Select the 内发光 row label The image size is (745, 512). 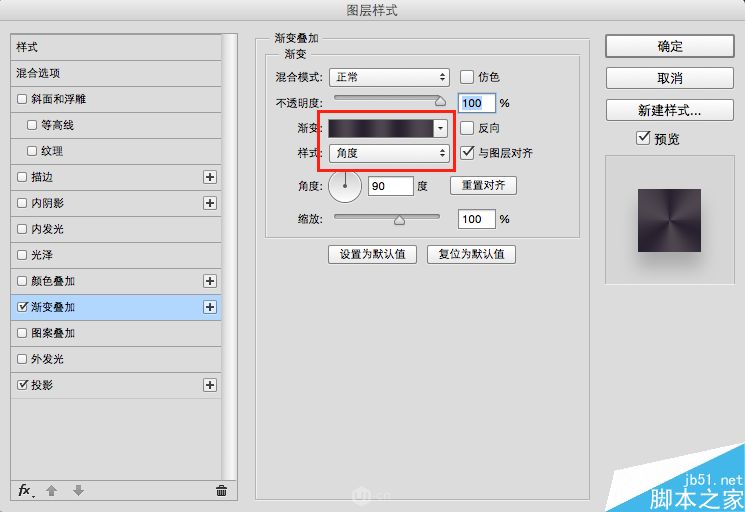[x=47, y=229]
